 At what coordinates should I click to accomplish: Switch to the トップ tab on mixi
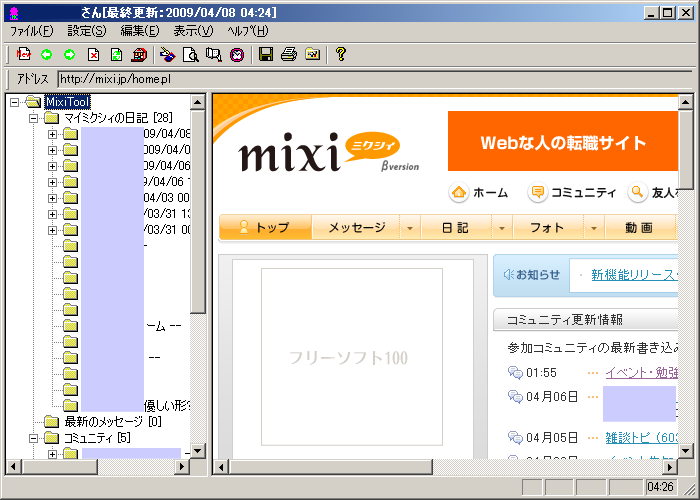265,227
